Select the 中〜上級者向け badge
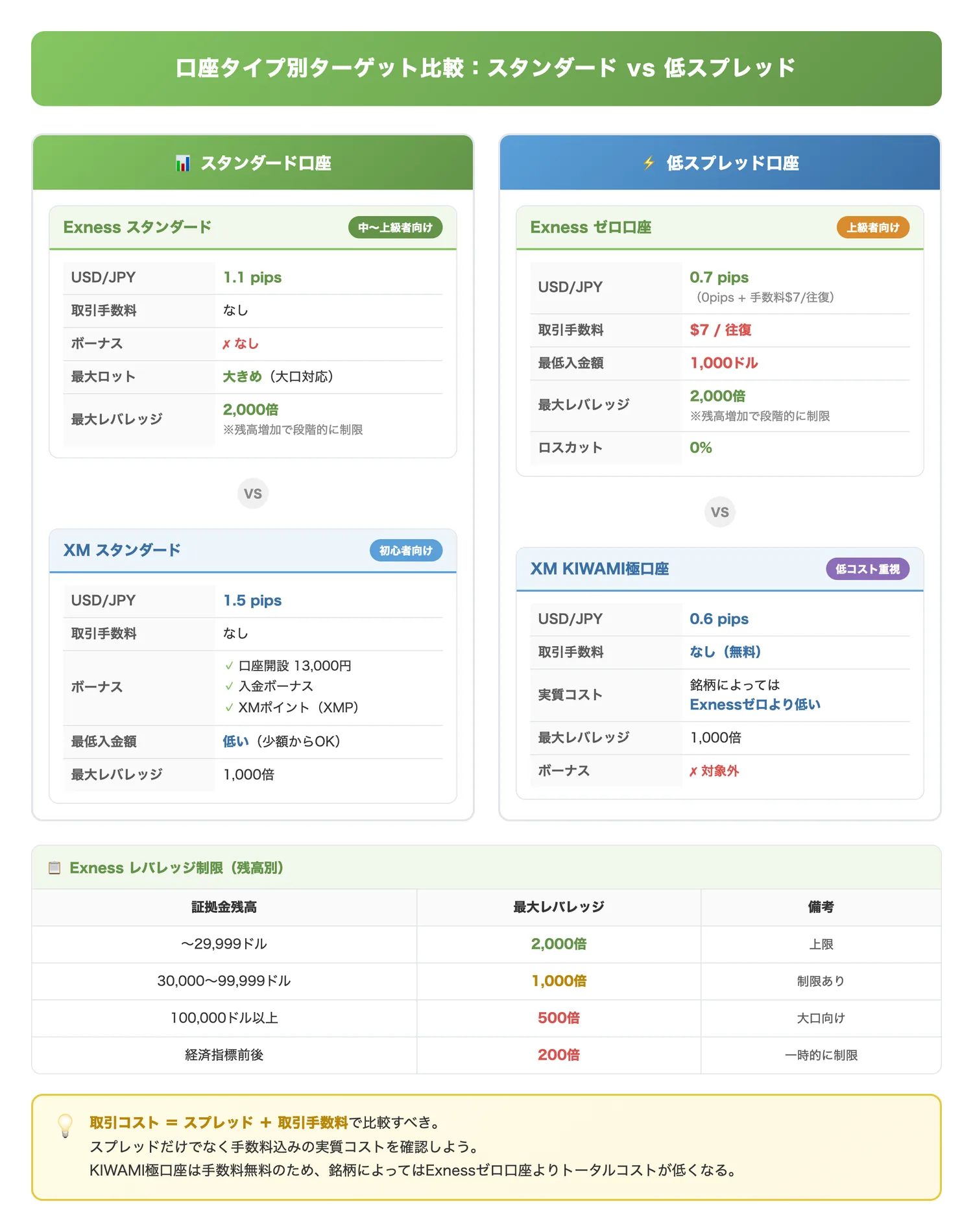Screen dimensions: 973x1232 click(x=395, y=228)
